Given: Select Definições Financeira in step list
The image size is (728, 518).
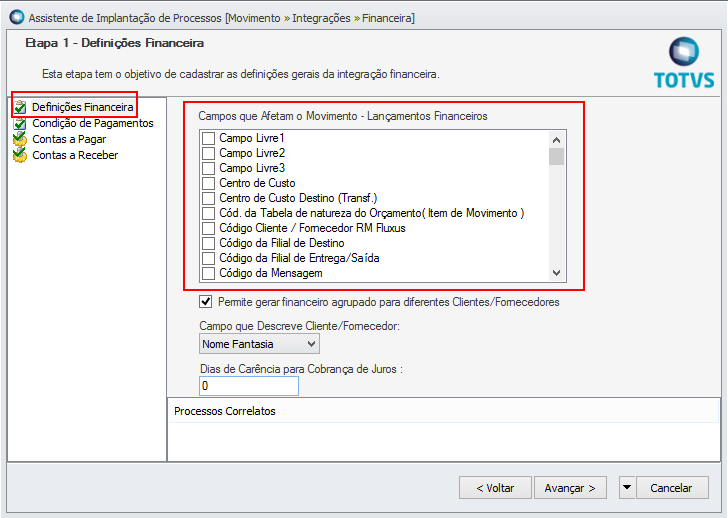Looking at the screenshot, I should click(83, 107).
